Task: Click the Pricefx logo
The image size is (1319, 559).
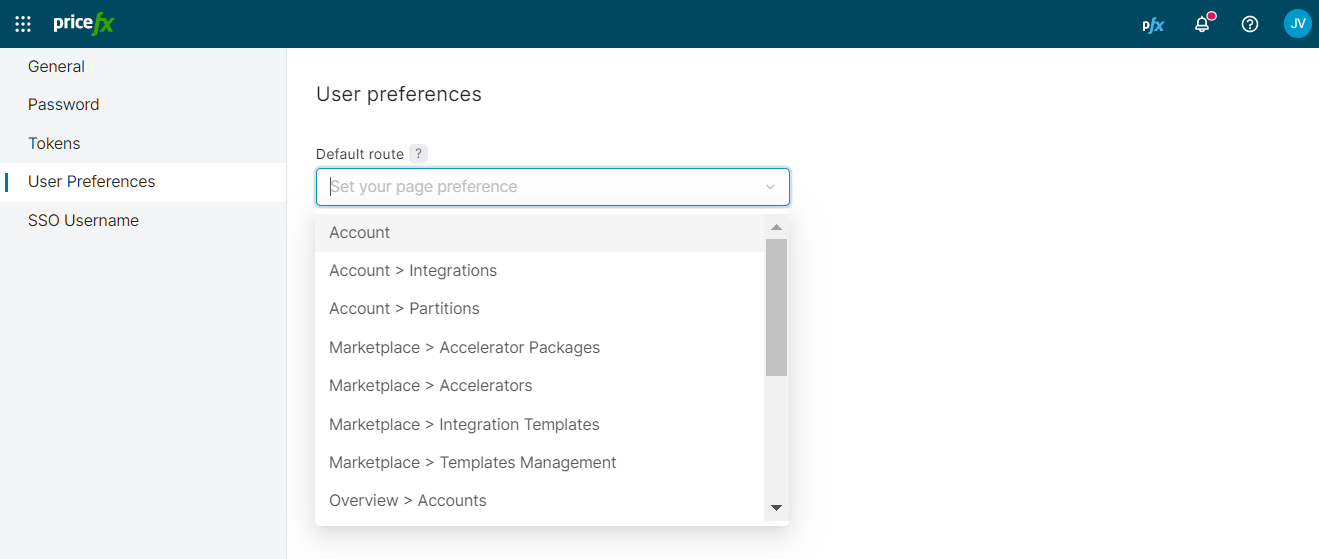Action: (84, 24)
